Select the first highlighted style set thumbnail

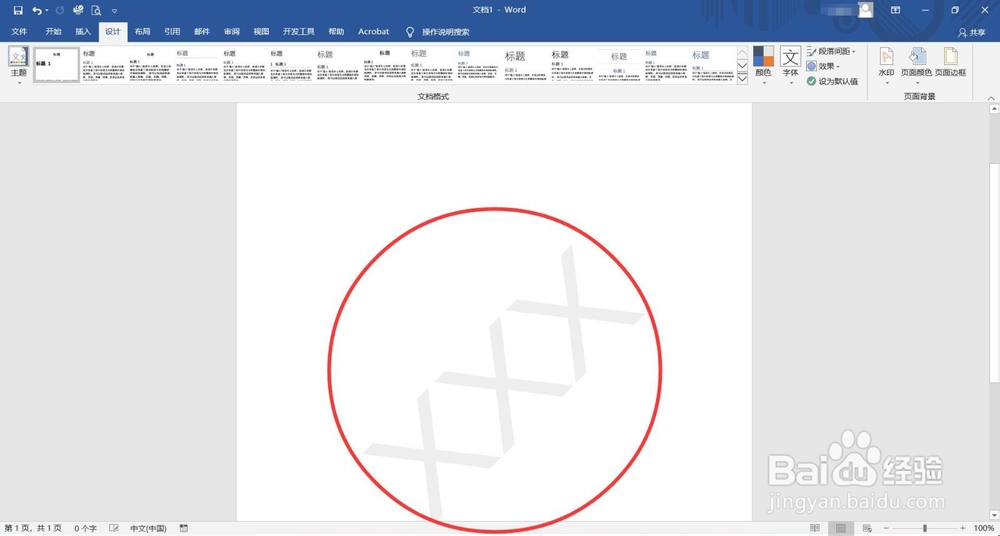coord(57,65)
